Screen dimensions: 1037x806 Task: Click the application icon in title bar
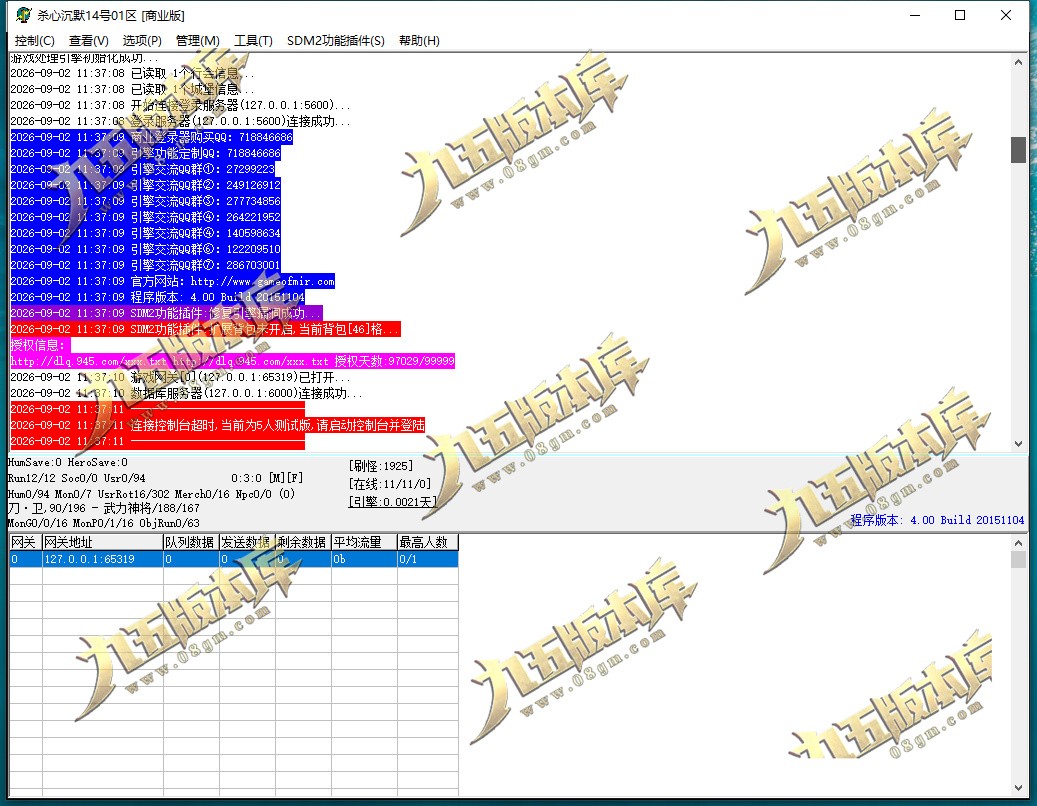point(23,15)
